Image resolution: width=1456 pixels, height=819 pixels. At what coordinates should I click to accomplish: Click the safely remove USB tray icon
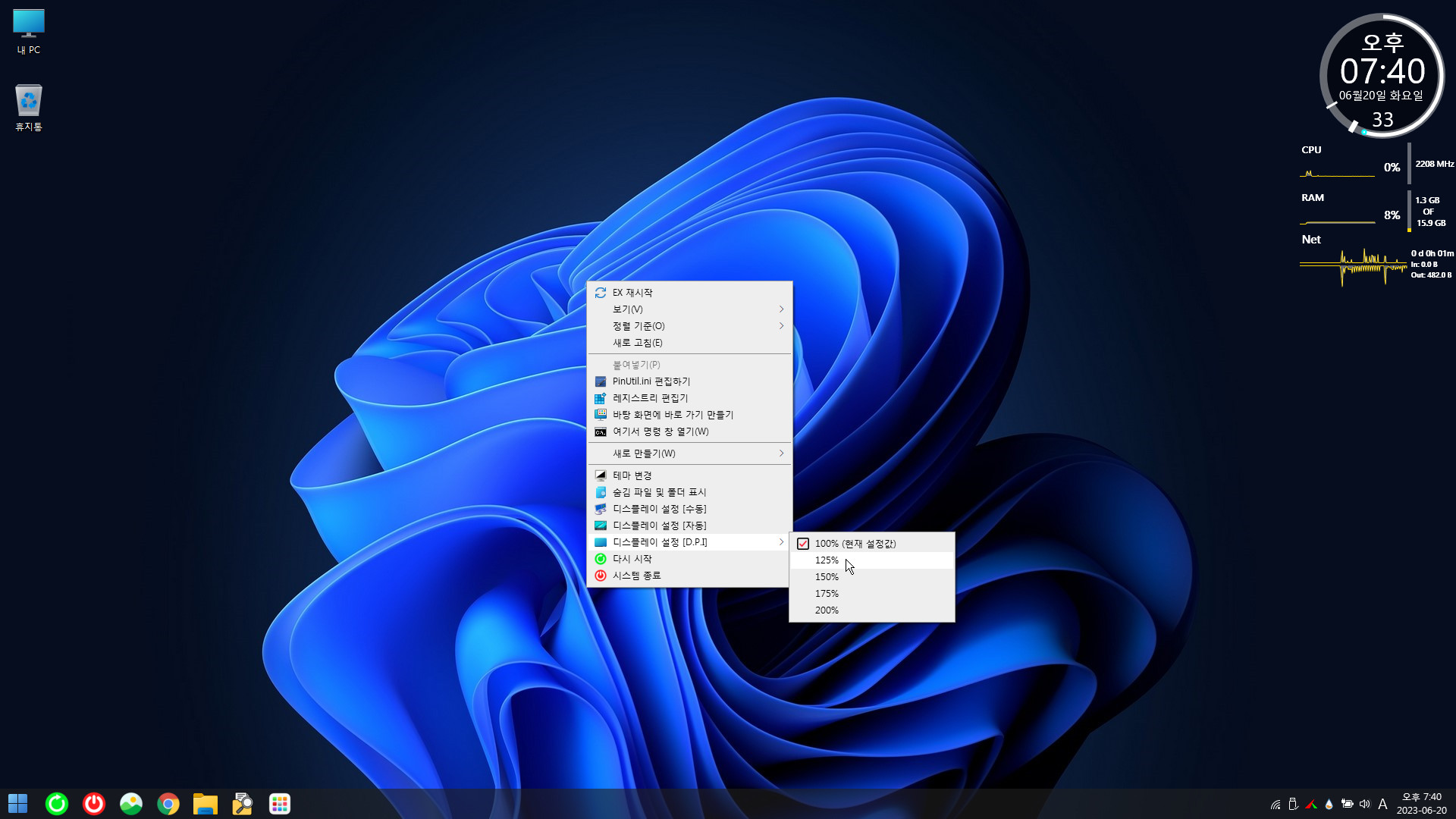pyautogui.click(x=1294, y=805)
